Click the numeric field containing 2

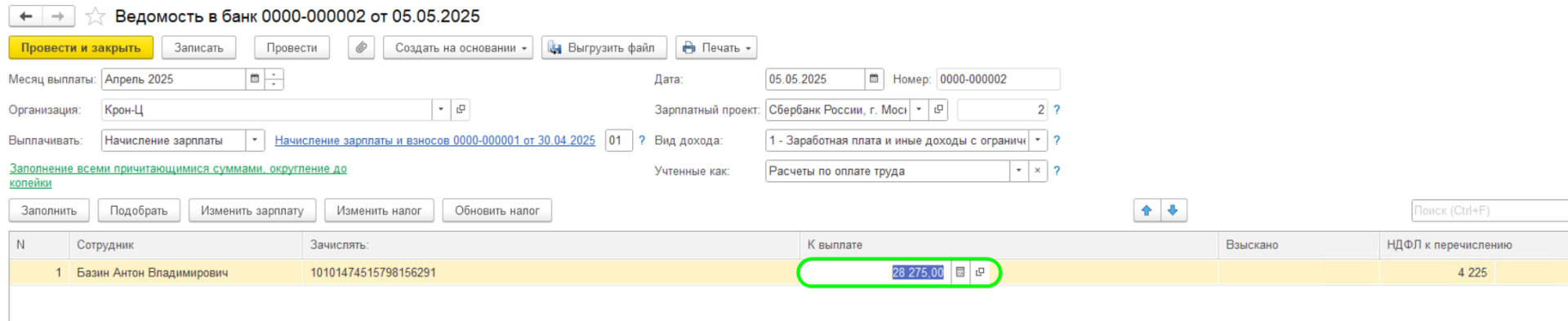(1002, 109)
